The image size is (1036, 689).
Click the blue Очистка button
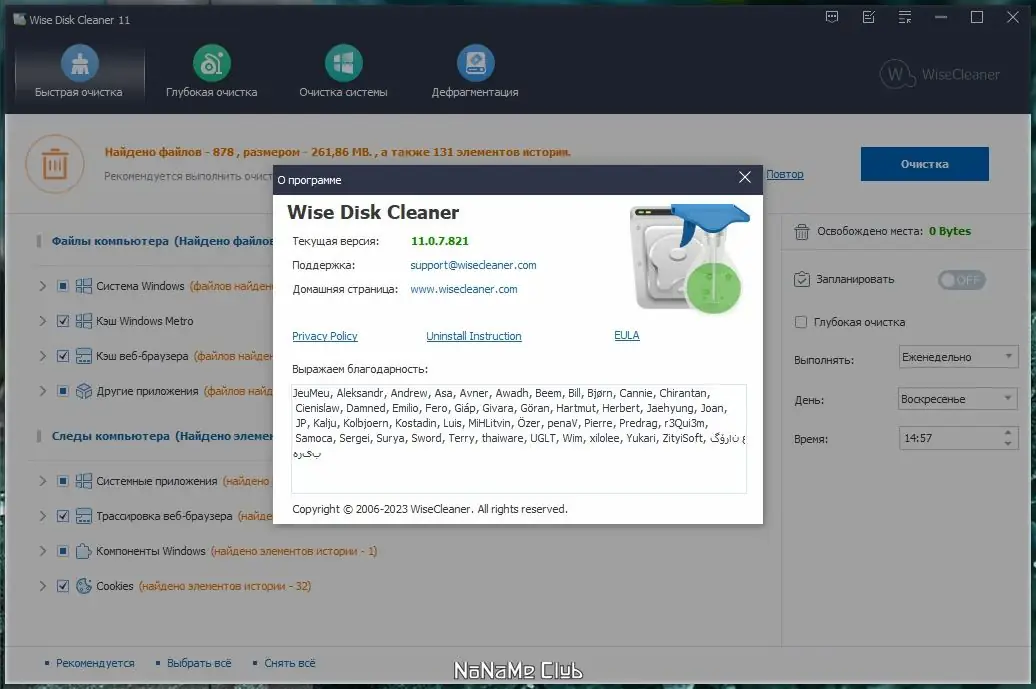coord(924,164)
